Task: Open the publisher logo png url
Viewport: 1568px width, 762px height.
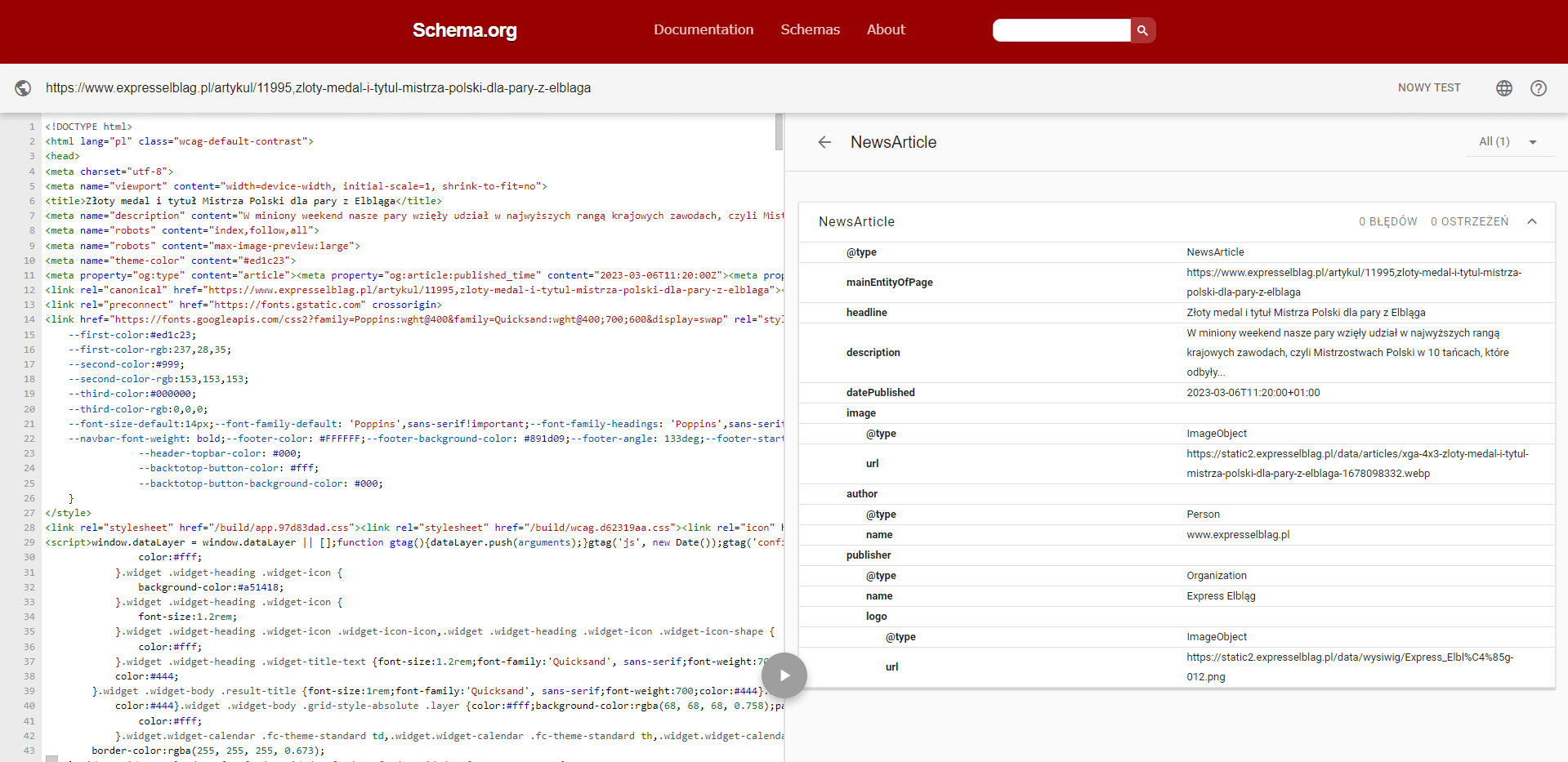Action: 1350,667
